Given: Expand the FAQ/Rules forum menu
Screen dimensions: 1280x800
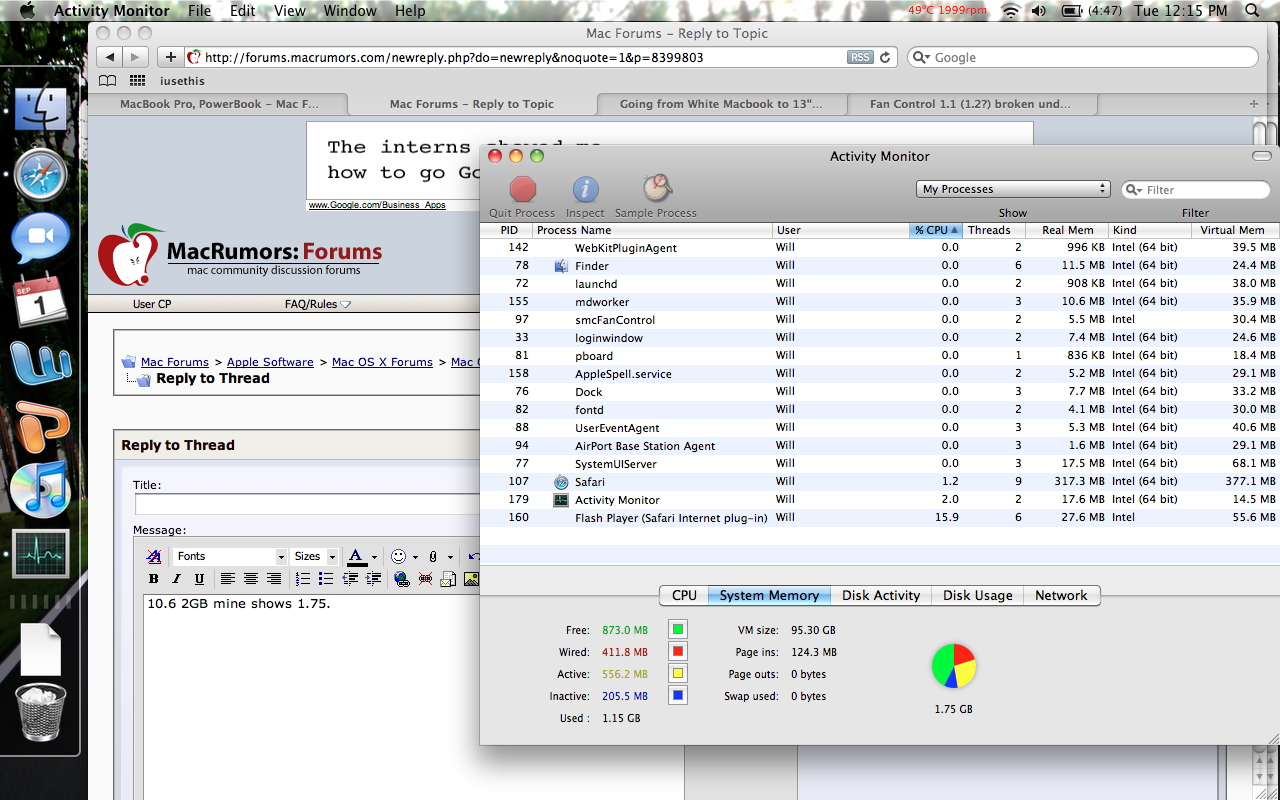Looking at the screenshot, I should click(x=318, y=304).
